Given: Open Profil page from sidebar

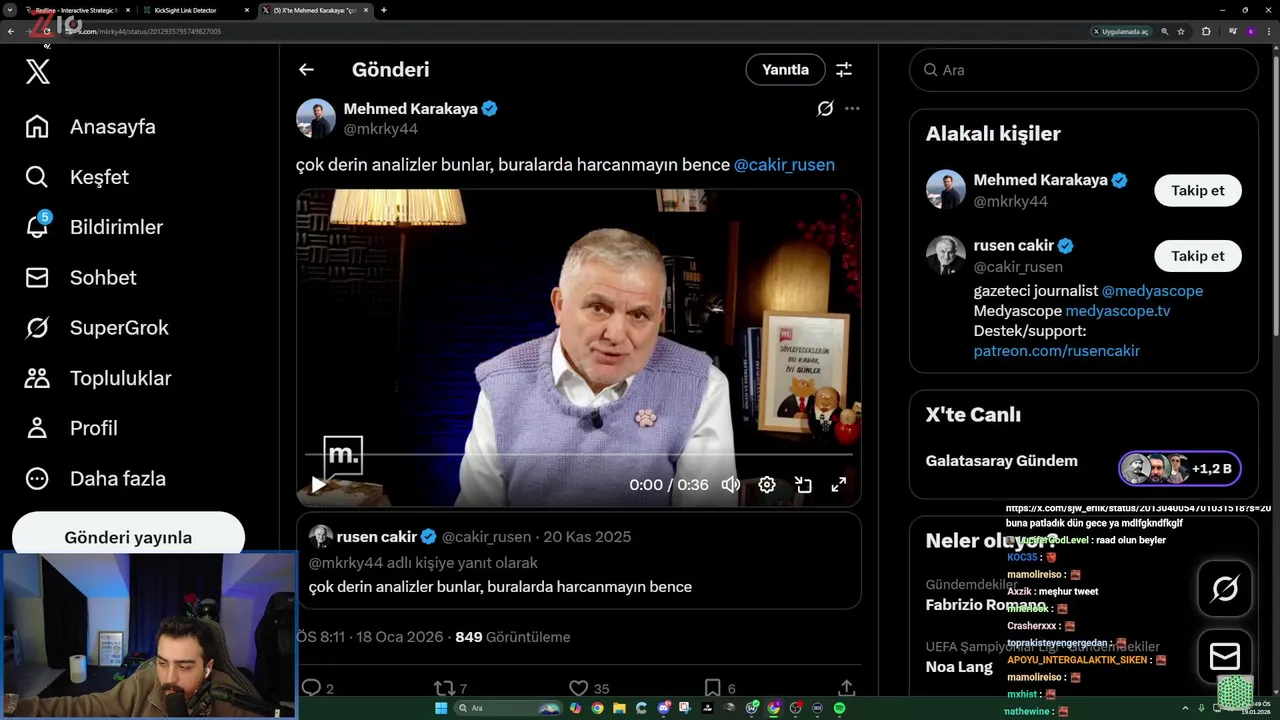Looking at the screenshot, I should [x=71, y=428].
